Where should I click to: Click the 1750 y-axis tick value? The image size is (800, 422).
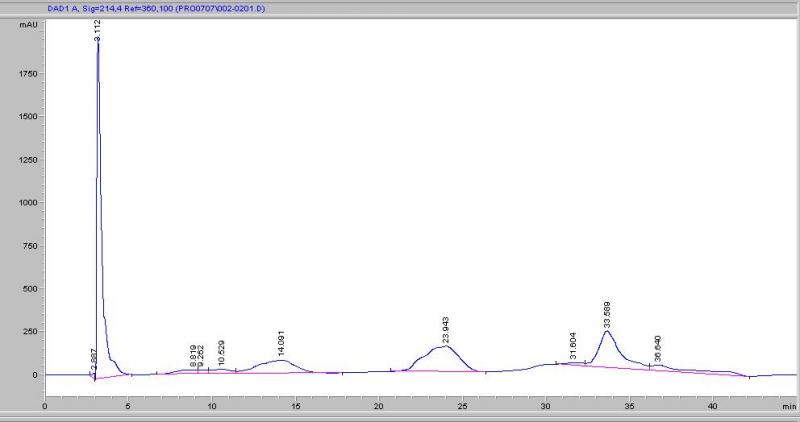pos(29,73)
